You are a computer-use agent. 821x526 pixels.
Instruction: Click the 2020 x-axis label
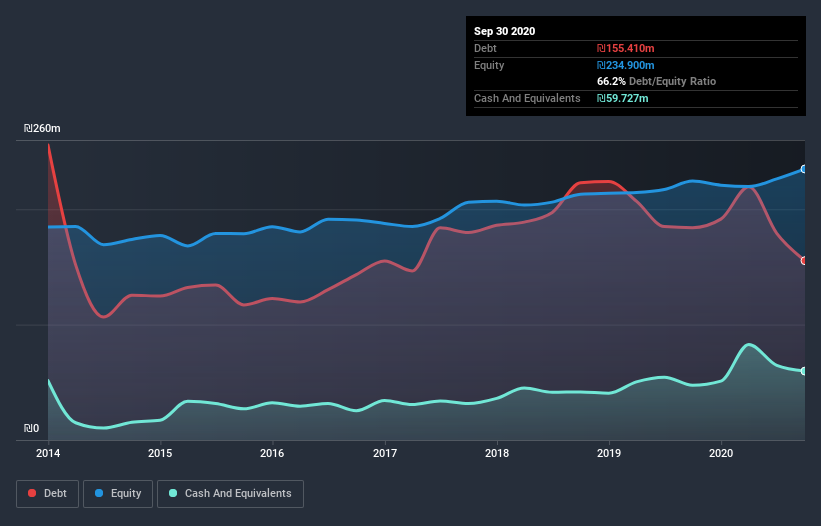tap(721, 453)
